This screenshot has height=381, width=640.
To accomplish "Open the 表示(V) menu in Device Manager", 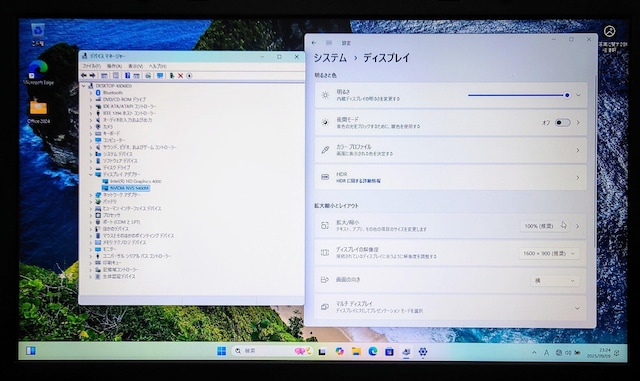I will [x=136, y=66].
